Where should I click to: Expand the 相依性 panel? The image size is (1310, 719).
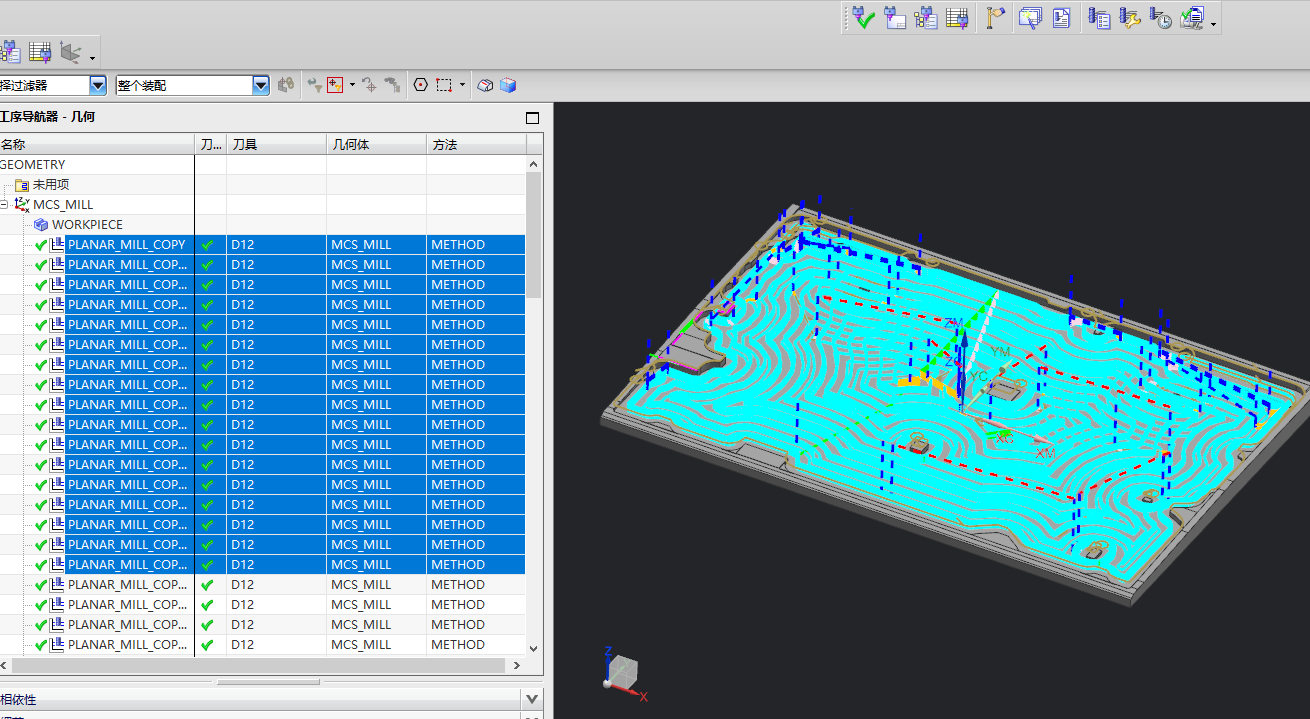[x=532, y=699]
